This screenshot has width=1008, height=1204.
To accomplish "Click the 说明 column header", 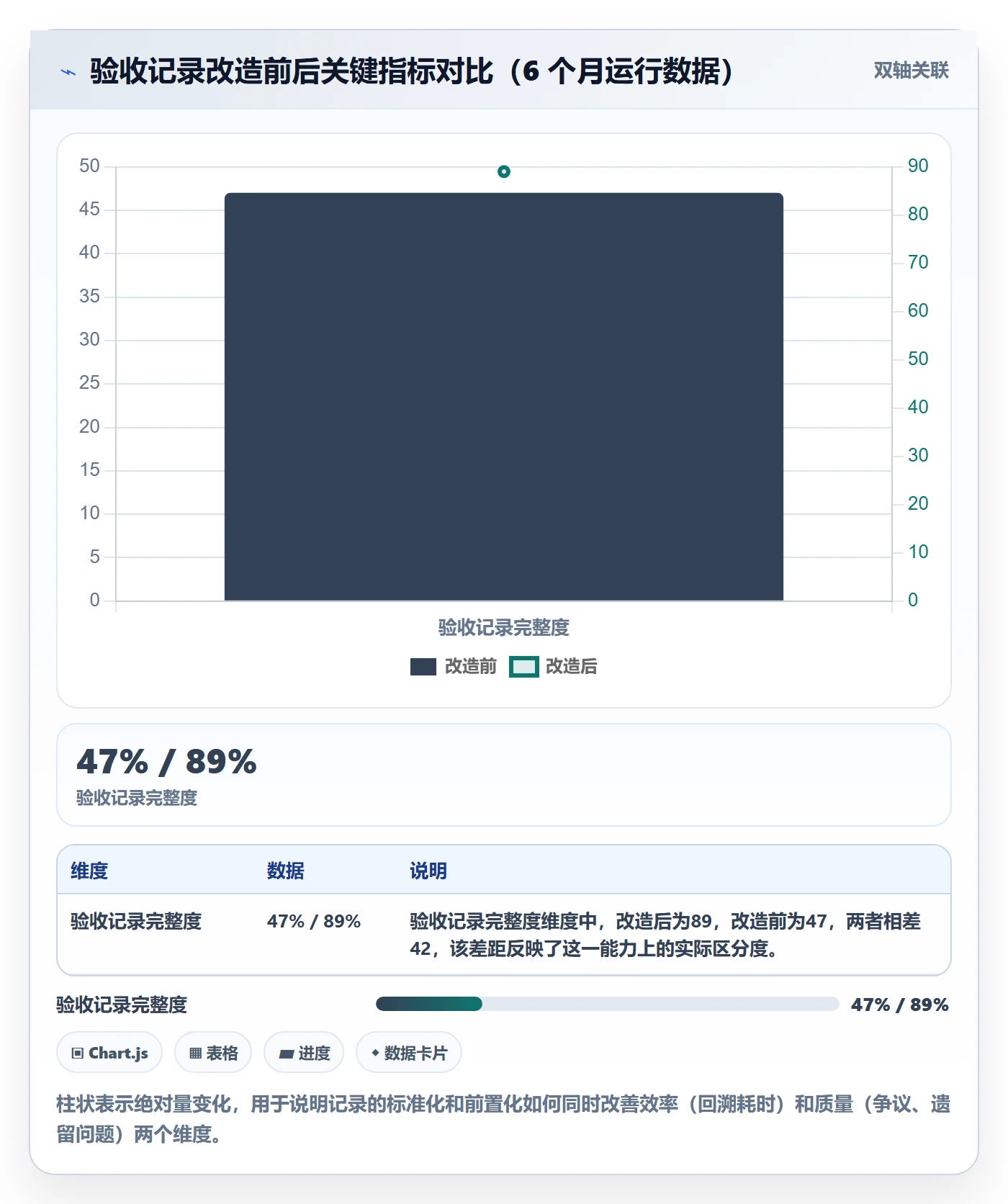I will [428, 871].
